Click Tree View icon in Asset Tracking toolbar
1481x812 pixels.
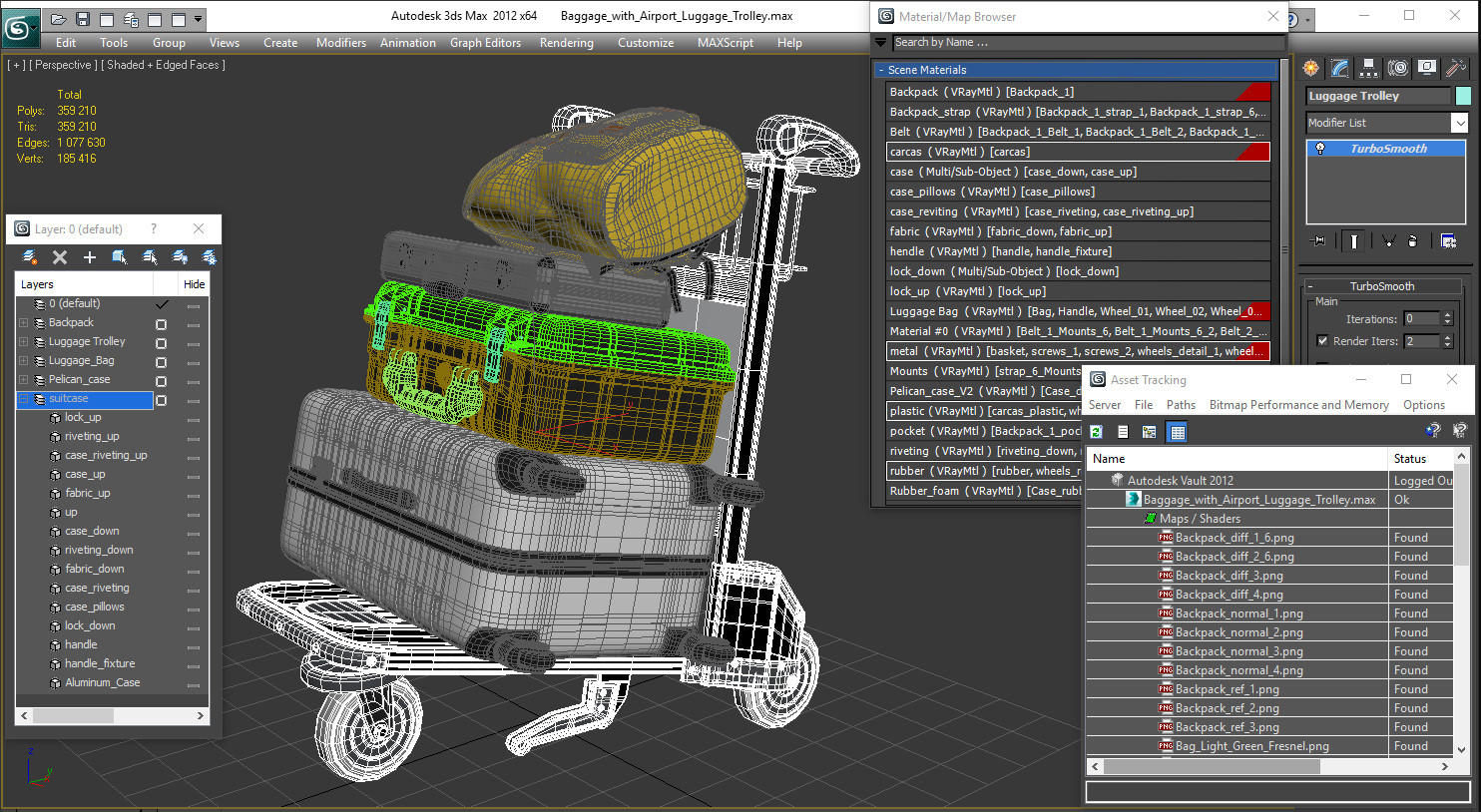click(1149, 432)
